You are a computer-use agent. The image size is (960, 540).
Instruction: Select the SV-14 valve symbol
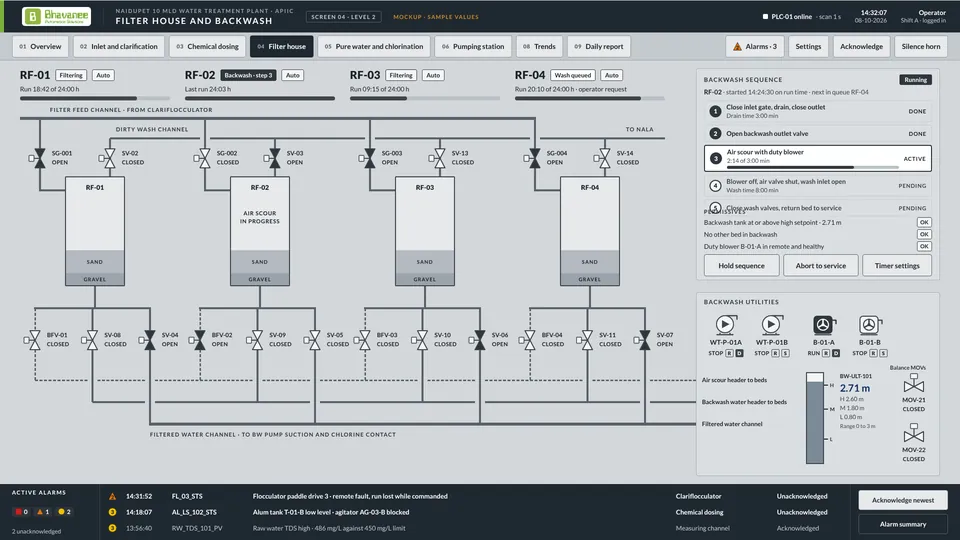click(x=604, y=158)
